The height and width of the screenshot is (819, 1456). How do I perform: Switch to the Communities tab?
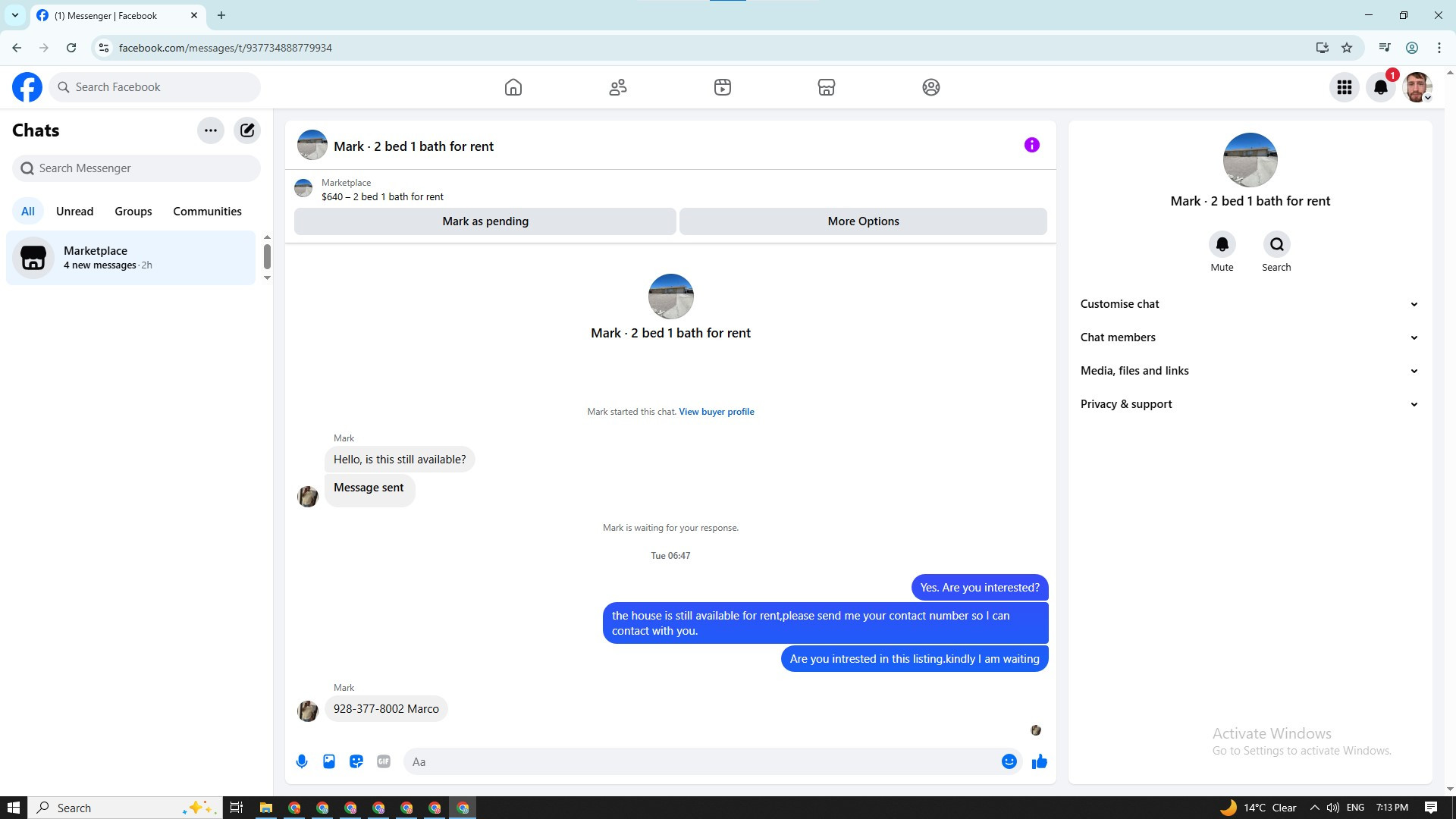(207, 212)
